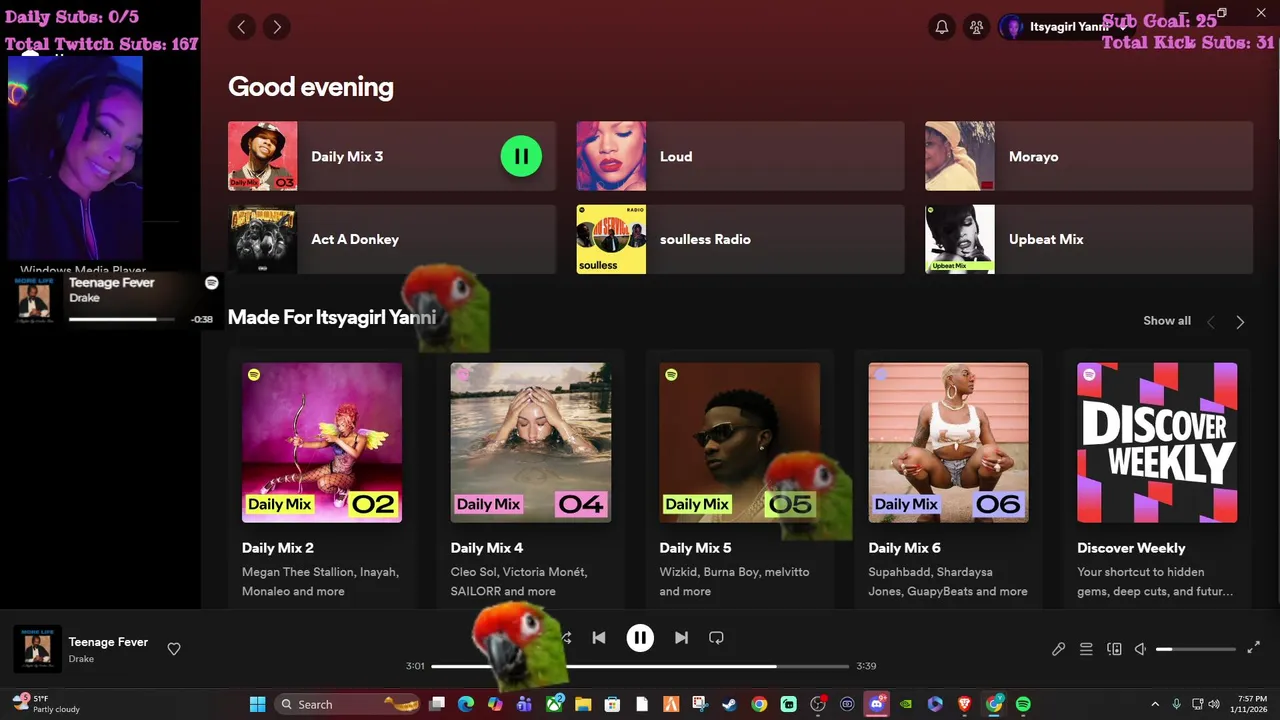Screen dimensions: 1280x720
Task: Open Discord from the taskbar
Action: 877,704
